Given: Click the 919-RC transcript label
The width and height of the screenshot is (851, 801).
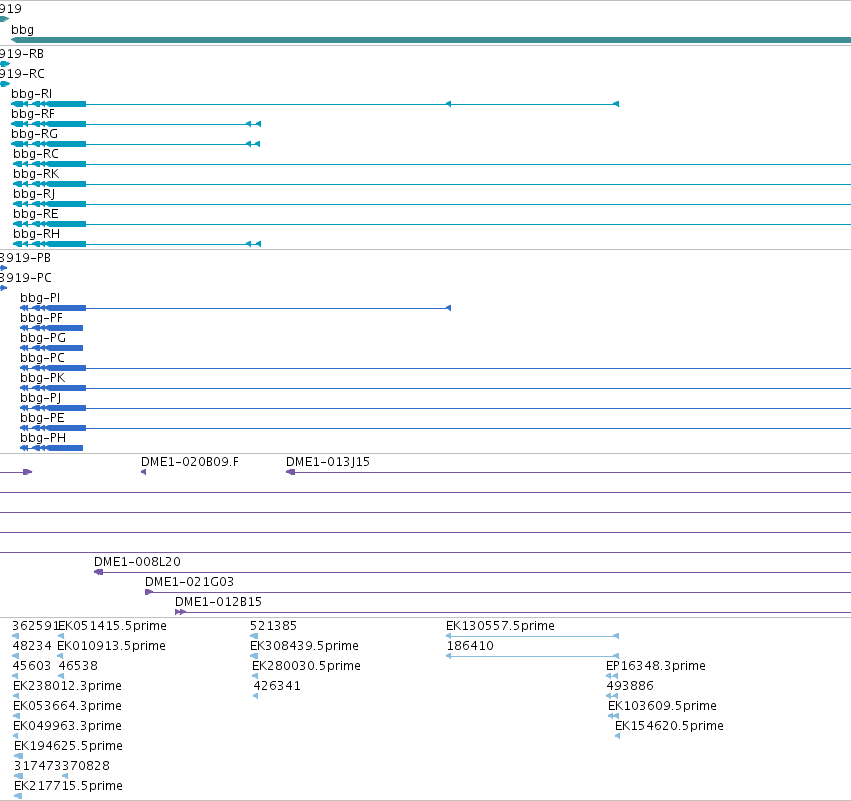Looking at the screenshot, I should (22, 73).
